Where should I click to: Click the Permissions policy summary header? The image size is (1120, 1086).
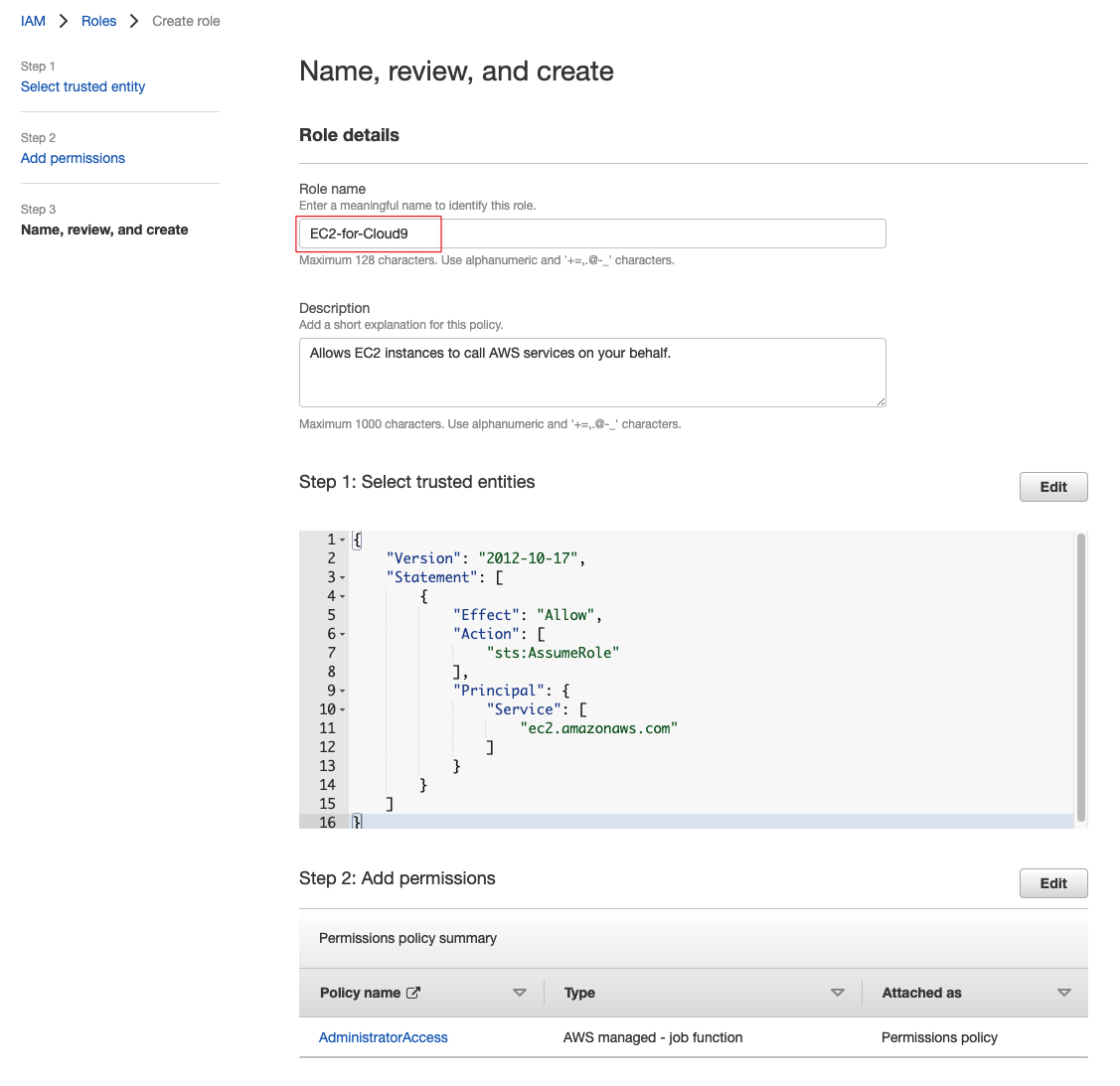coord(407,938)
